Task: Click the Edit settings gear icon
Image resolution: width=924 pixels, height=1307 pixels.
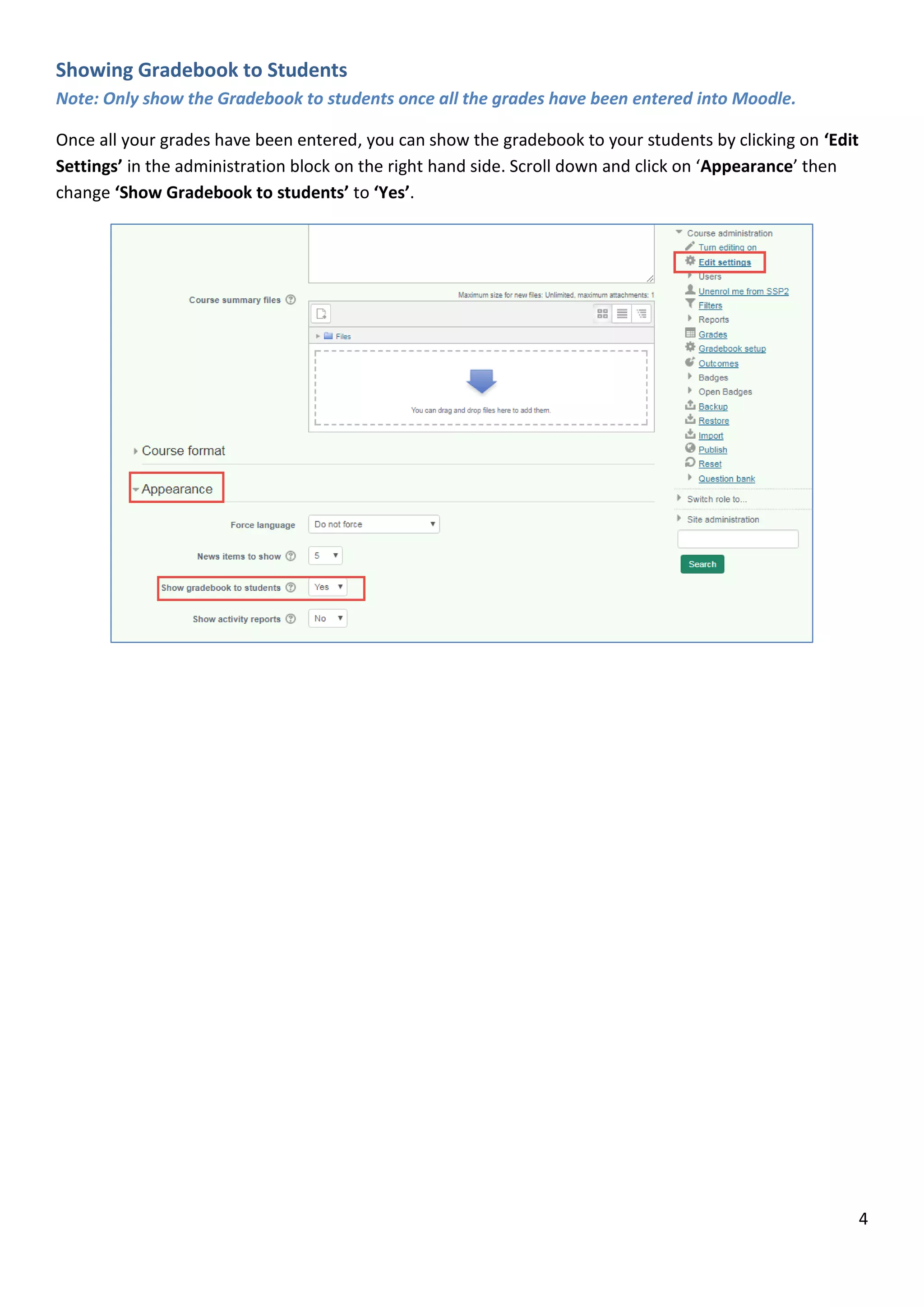Action: (690, 261)
